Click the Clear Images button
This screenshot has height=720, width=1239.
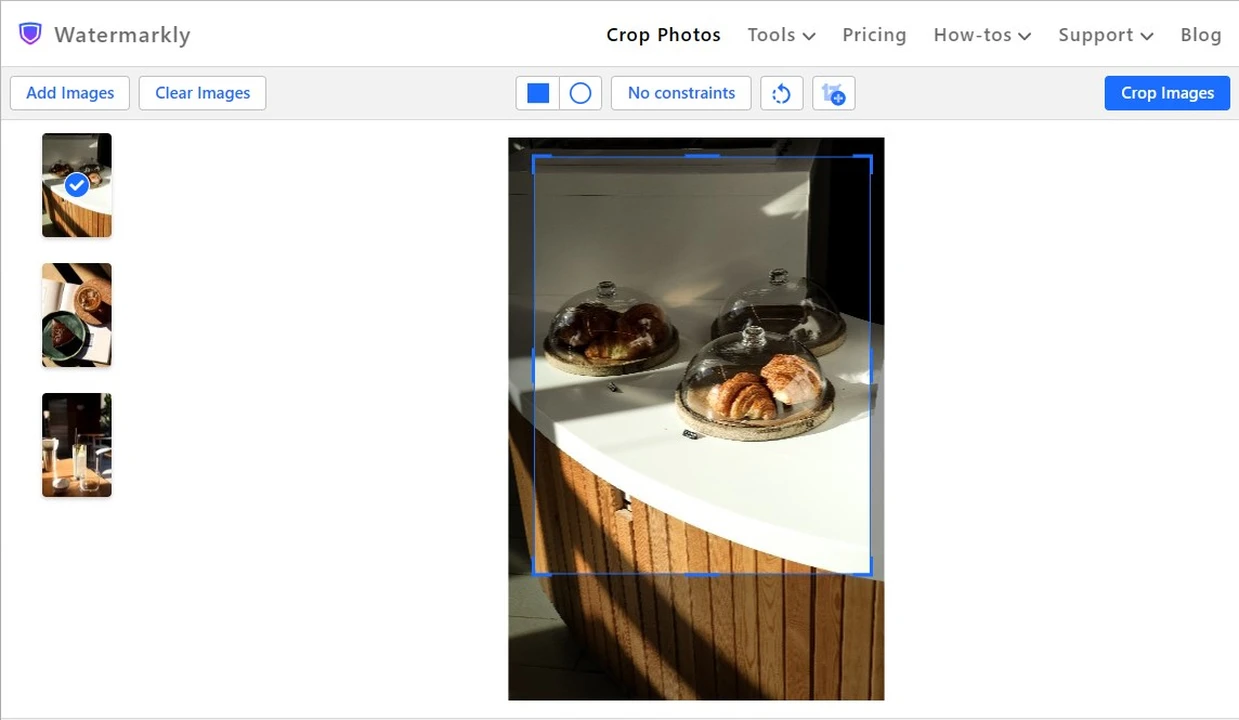click(203, 93)
